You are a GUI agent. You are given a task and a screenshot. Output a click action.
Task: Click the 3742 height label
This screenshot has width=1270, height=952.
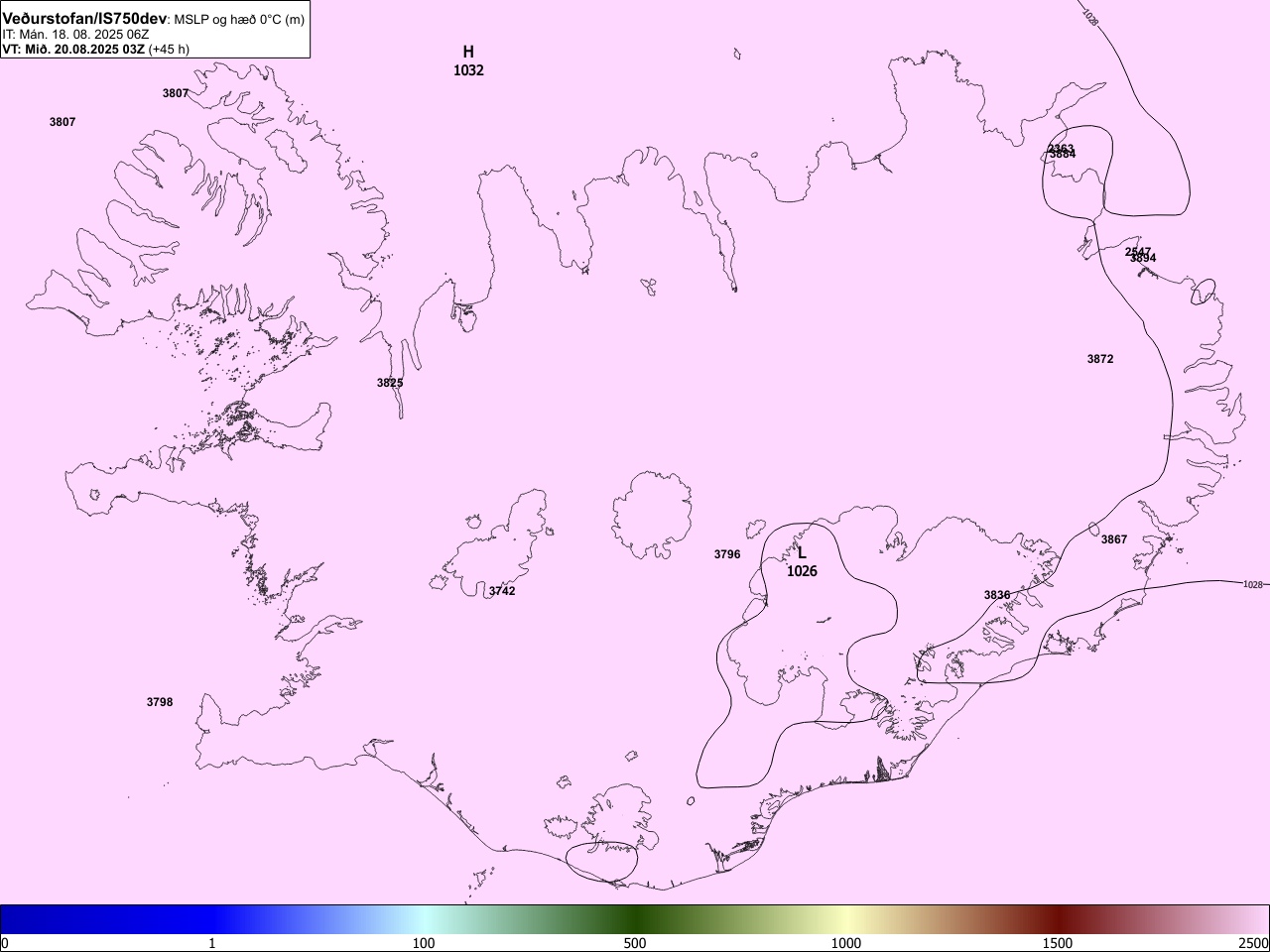502,591
